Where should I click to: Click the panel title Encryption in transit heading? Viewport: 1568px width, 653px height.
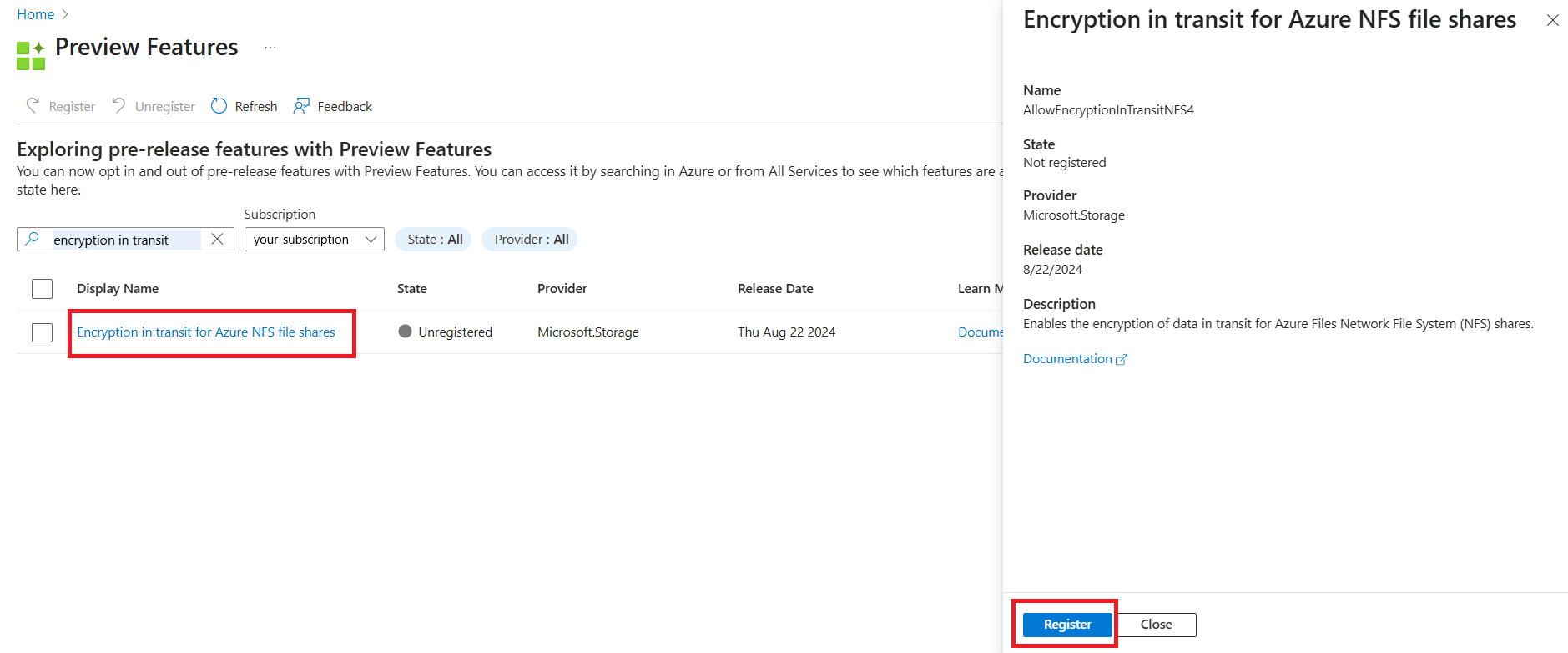click(x=1269, y=19)
